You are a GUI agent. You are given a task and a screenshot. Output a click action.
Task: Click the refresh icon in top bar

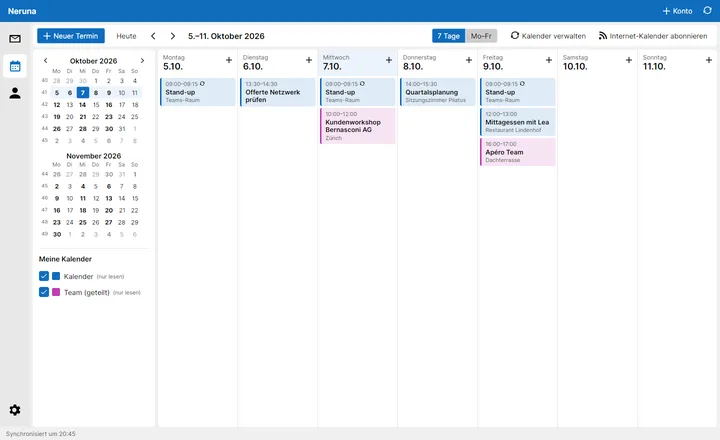[x=707, y=11]
